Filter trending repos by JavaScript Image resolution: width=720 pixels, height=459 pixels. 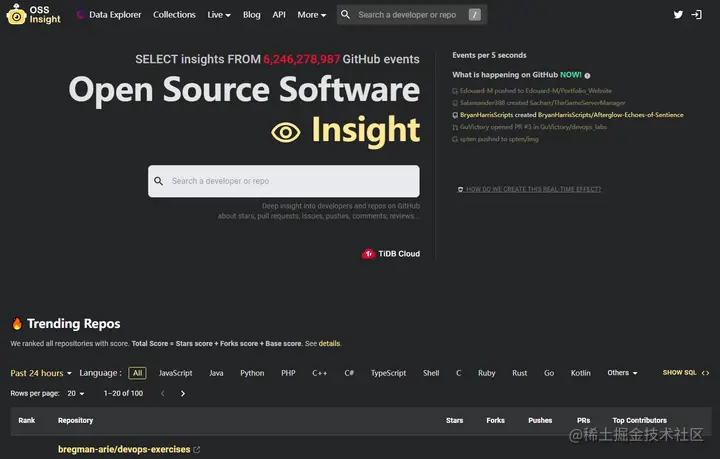[175, 373]
